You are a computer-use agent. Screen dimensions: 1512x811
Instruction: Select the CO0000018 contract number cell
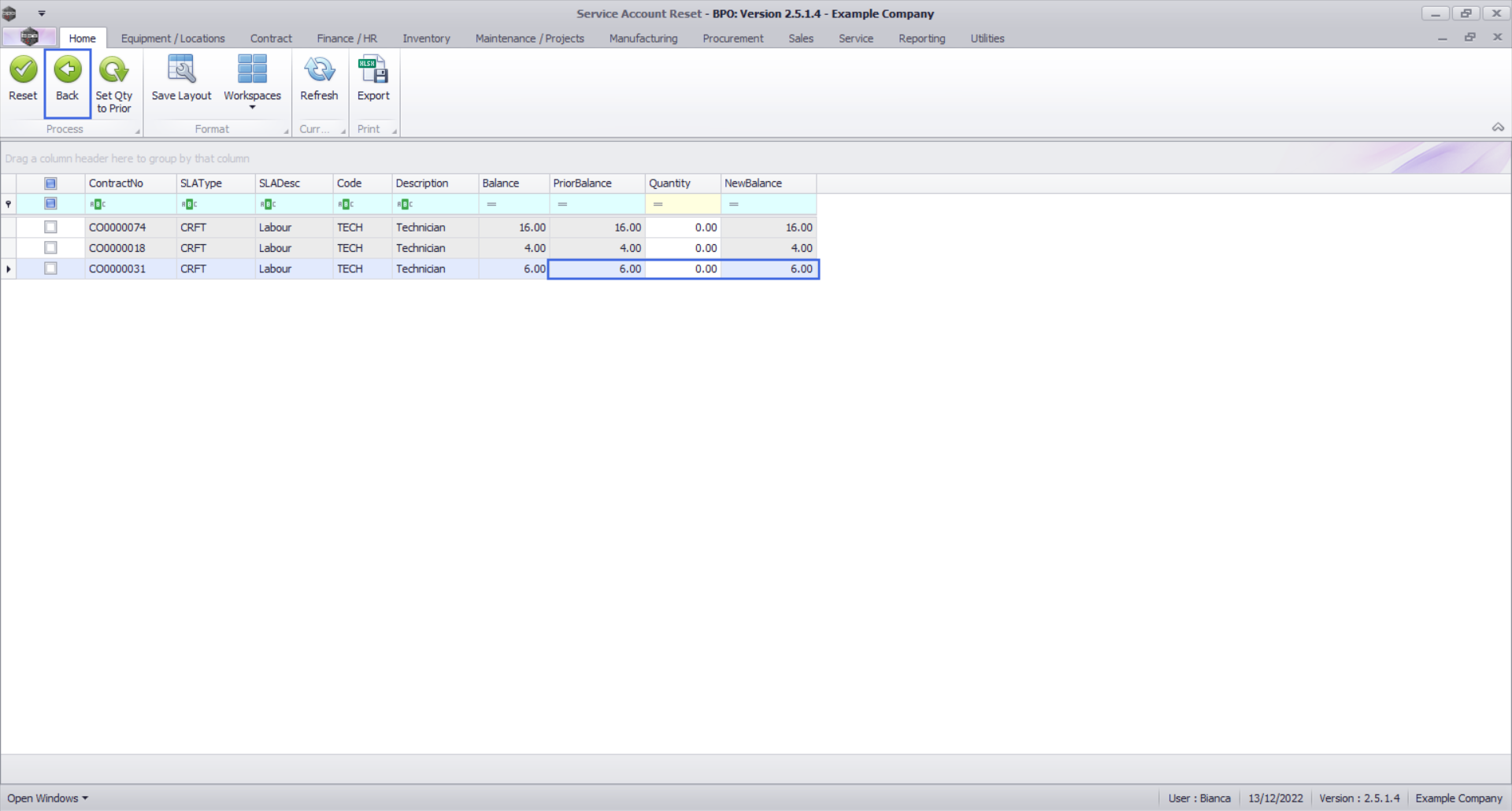(x=131, y=248)
